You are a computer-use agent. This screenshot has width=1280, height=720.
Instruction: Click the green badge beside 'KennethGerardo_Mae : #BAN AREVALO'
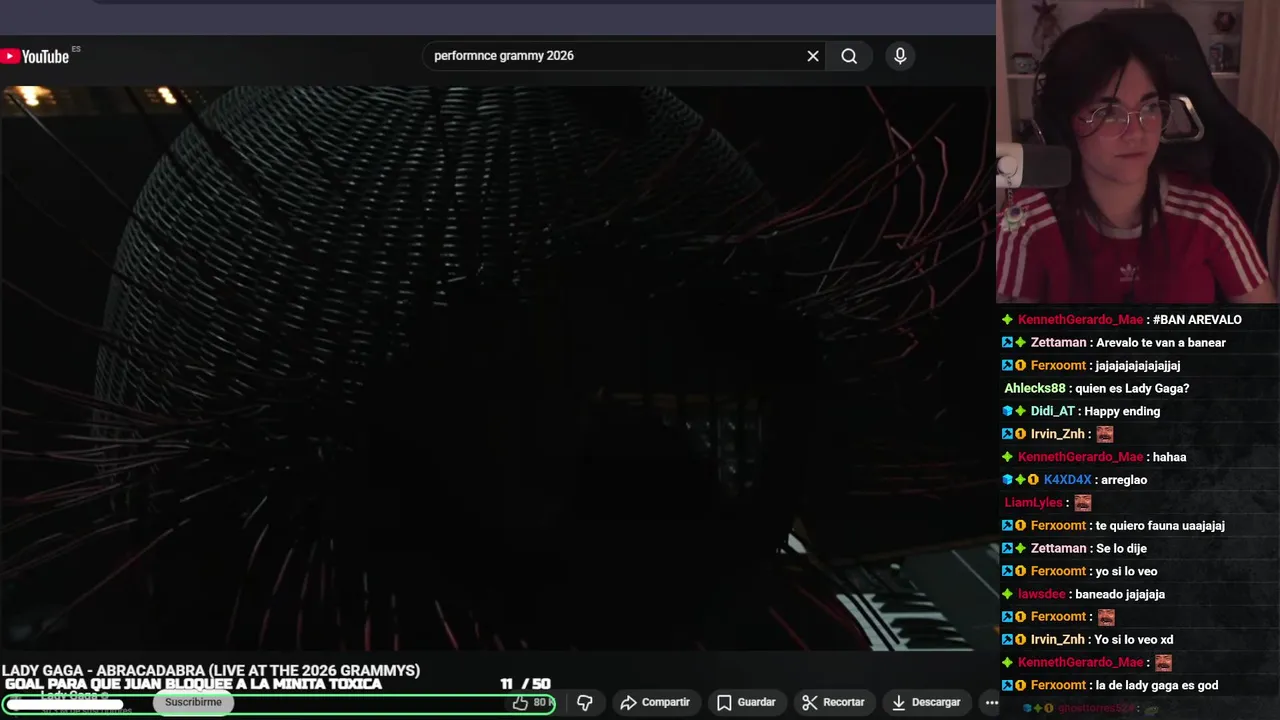1008,320
